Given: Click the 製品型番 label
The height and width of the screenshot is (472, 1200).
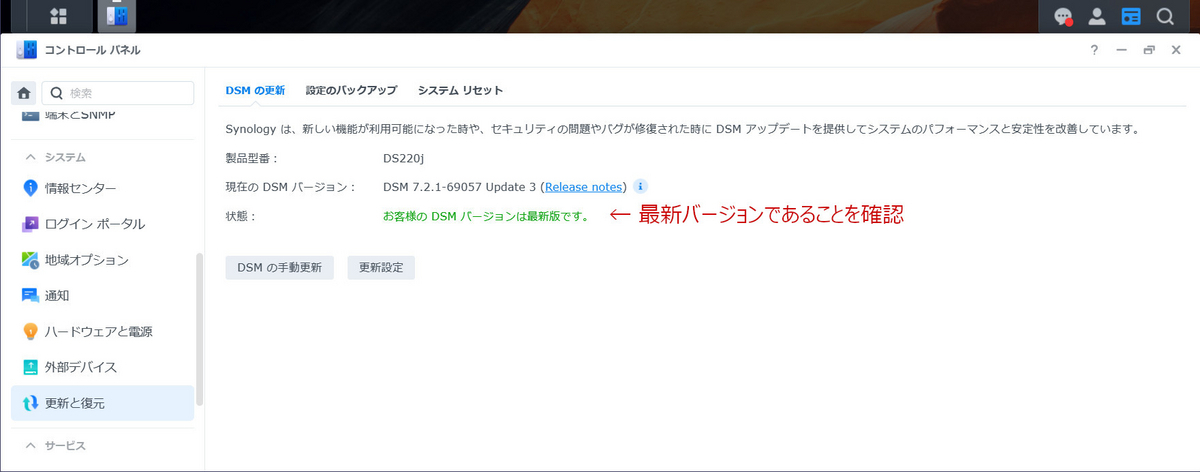Looking at the screenshot, I should pyautogui.click(x=252, y=158).
